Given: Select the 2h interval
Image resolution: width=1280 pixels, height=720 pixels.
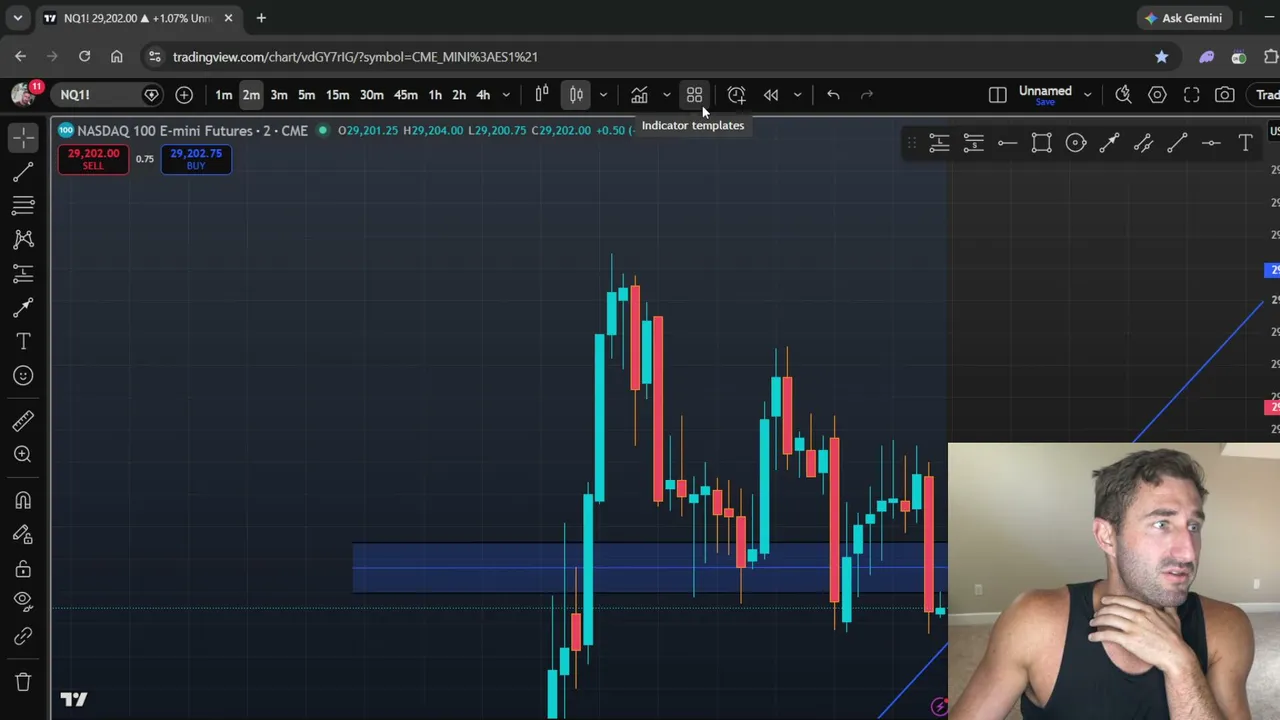Looking at the screenshot, I should coord(459,95).
